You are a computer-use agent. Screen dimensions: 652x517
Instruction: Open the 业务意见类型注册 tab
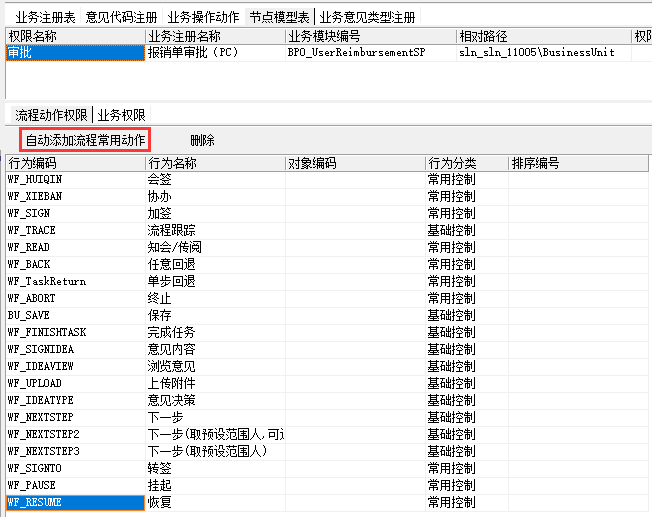(367, 17)
